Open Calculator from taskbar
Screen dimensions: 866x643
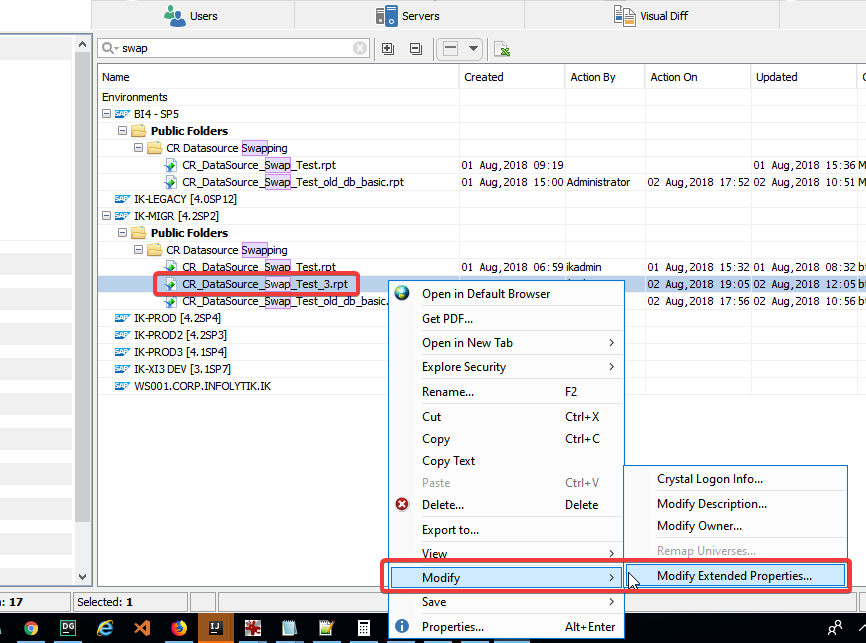363,628
